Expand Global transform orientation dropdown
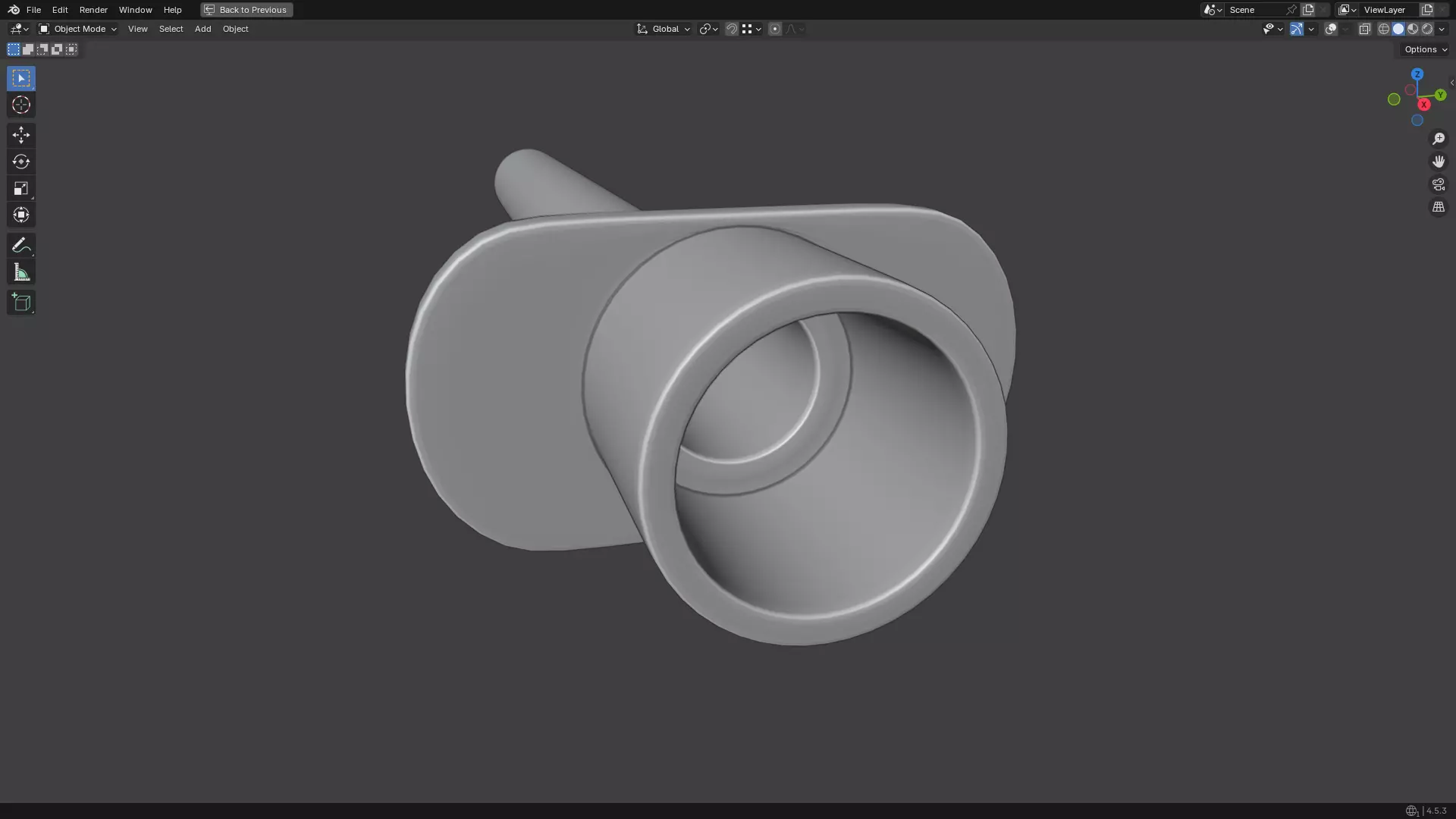 pos(664,29)
